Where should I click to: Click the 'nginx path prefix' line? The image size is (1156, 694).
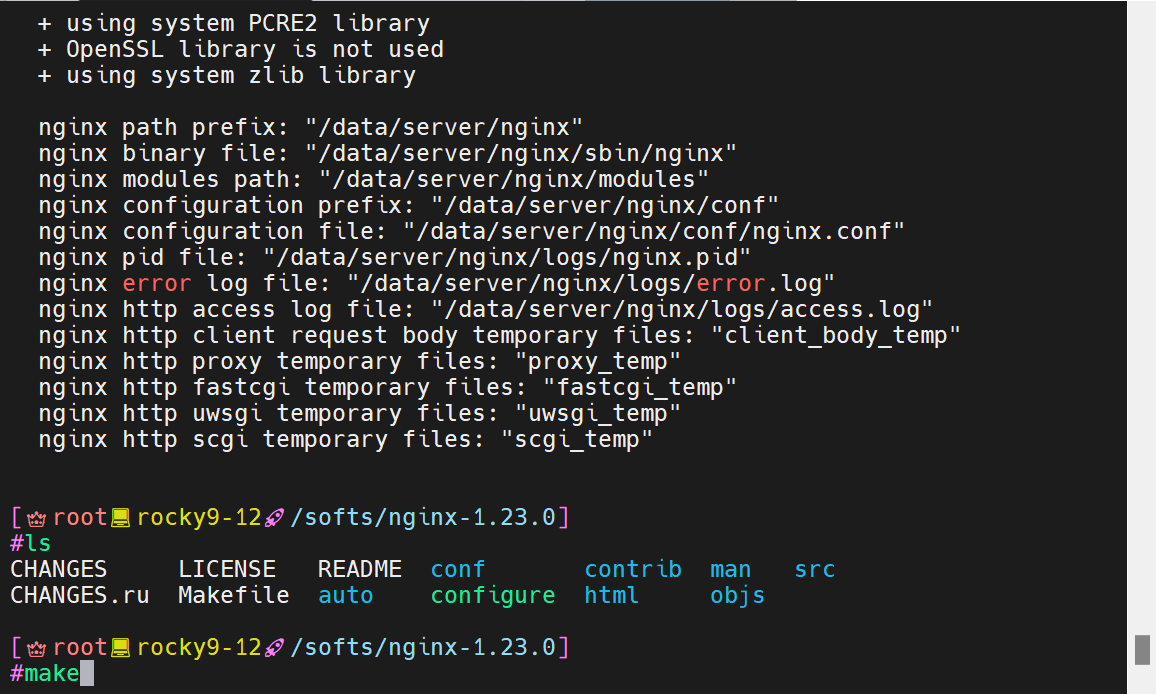point(310,128)
